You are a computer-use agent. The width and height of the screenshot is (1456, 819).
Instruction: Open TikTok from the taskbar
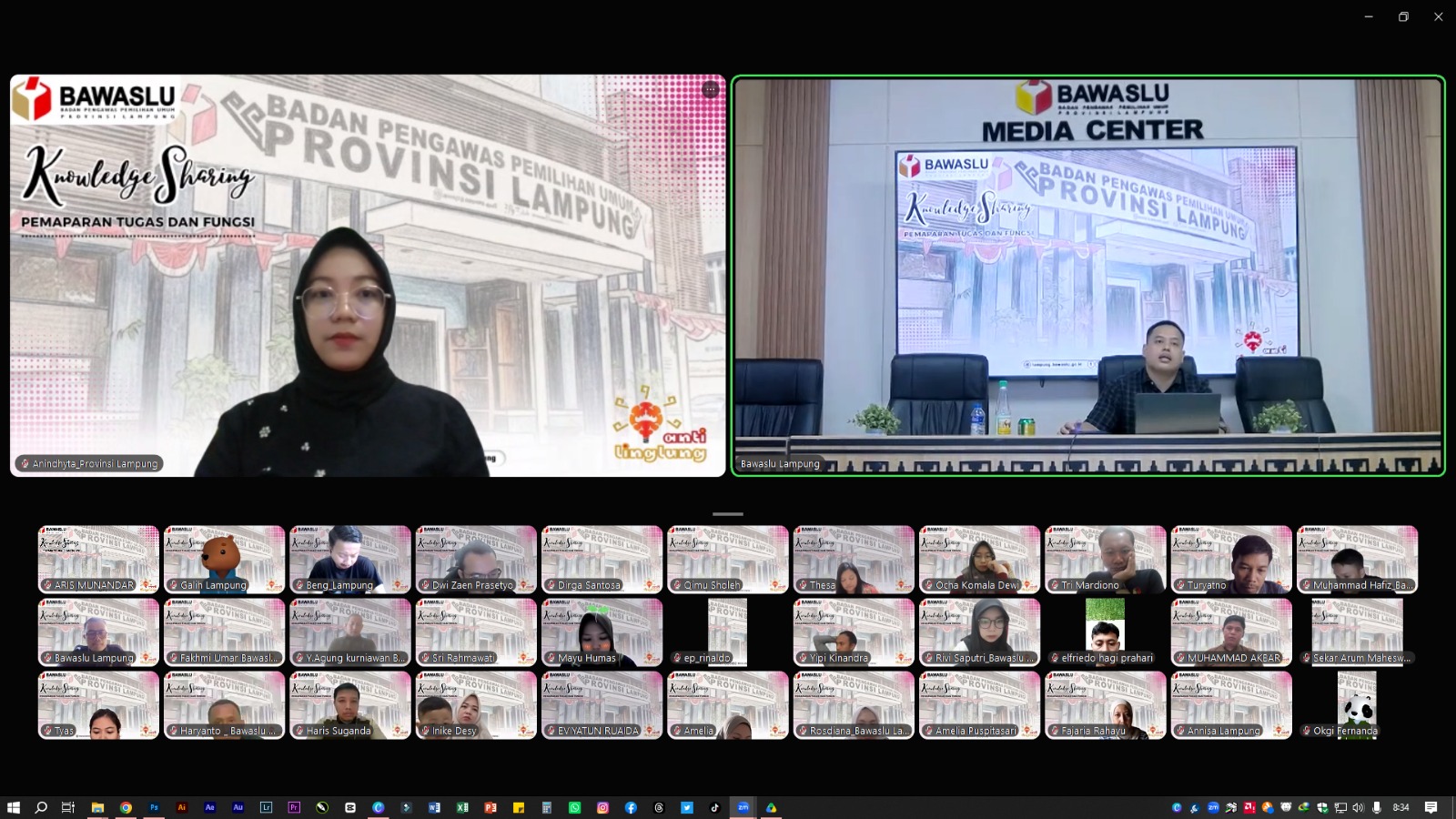pos(714,807)
